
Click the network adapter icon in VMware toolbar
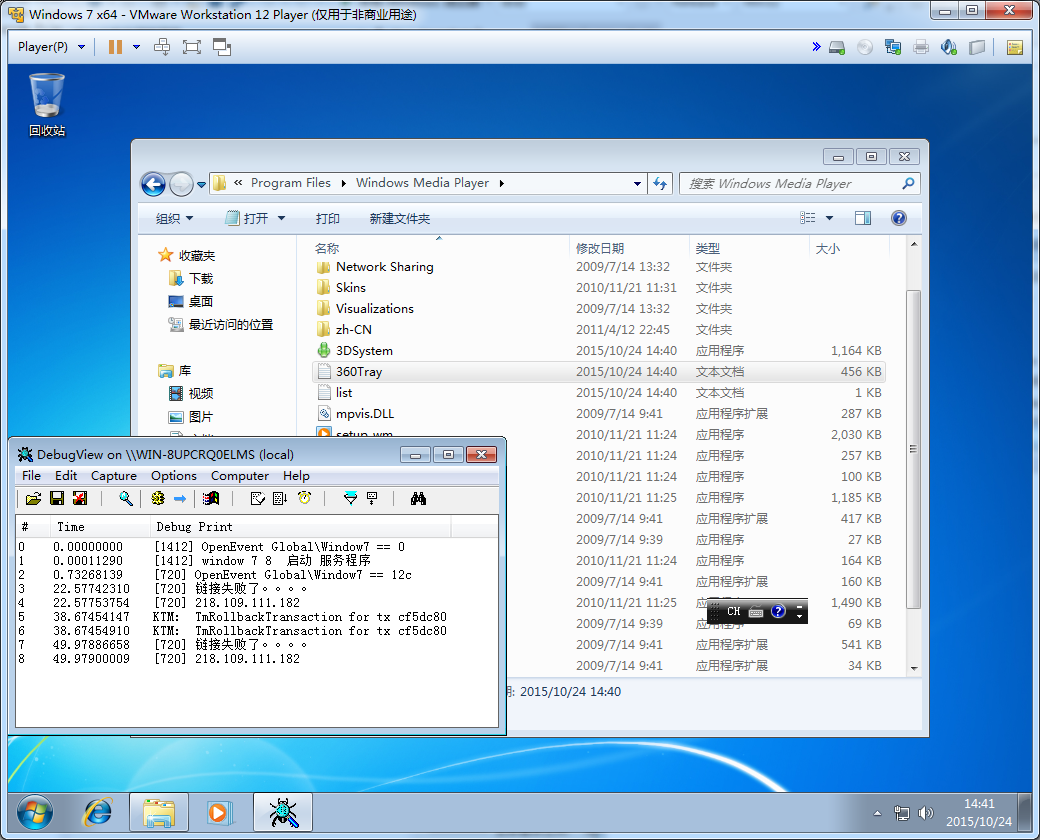tap(893, 47)
